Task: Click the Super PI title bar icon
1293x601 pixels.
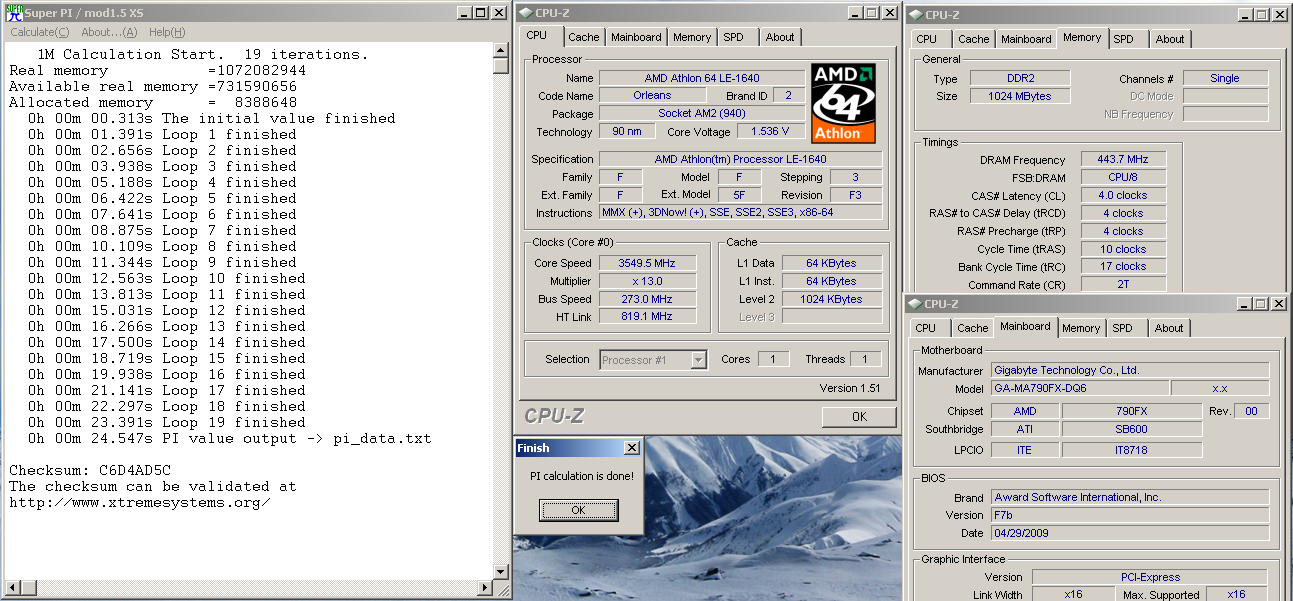Action: click(x=13, y=13)
